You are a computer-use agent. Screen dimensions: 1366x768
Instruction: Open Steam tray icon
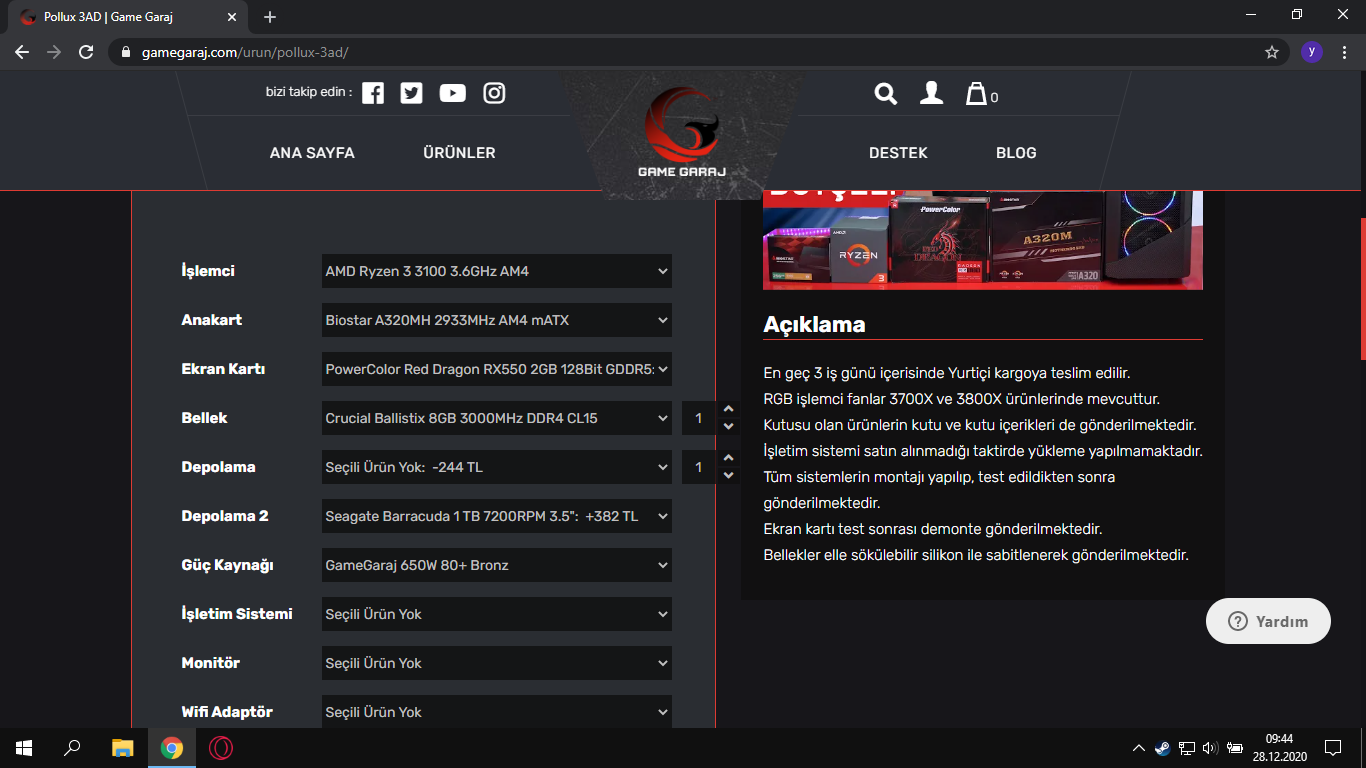pyautogui.click(x=1162, y=748)
